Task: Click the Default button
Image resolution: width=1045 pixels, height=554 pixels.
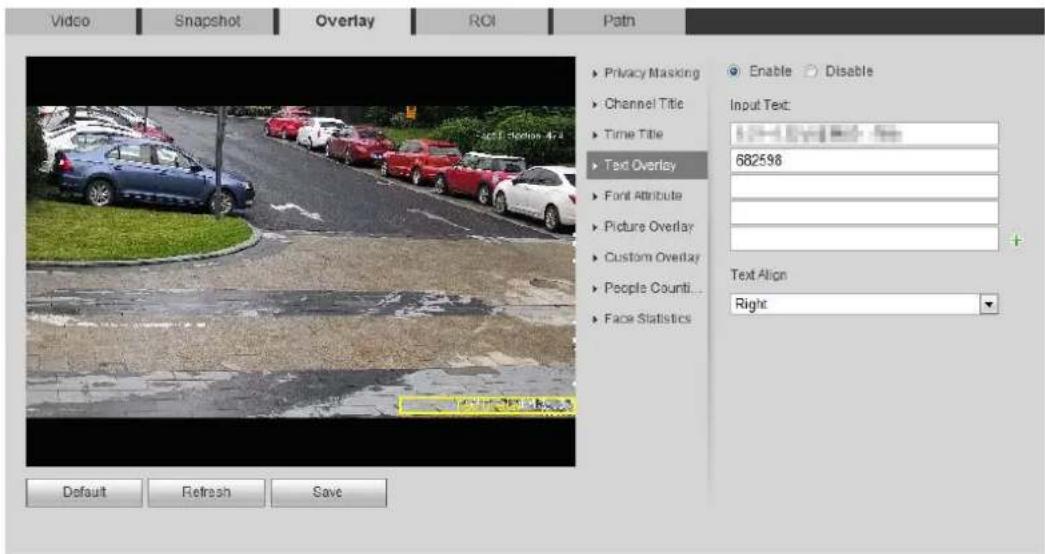Action: pos(84,492)
